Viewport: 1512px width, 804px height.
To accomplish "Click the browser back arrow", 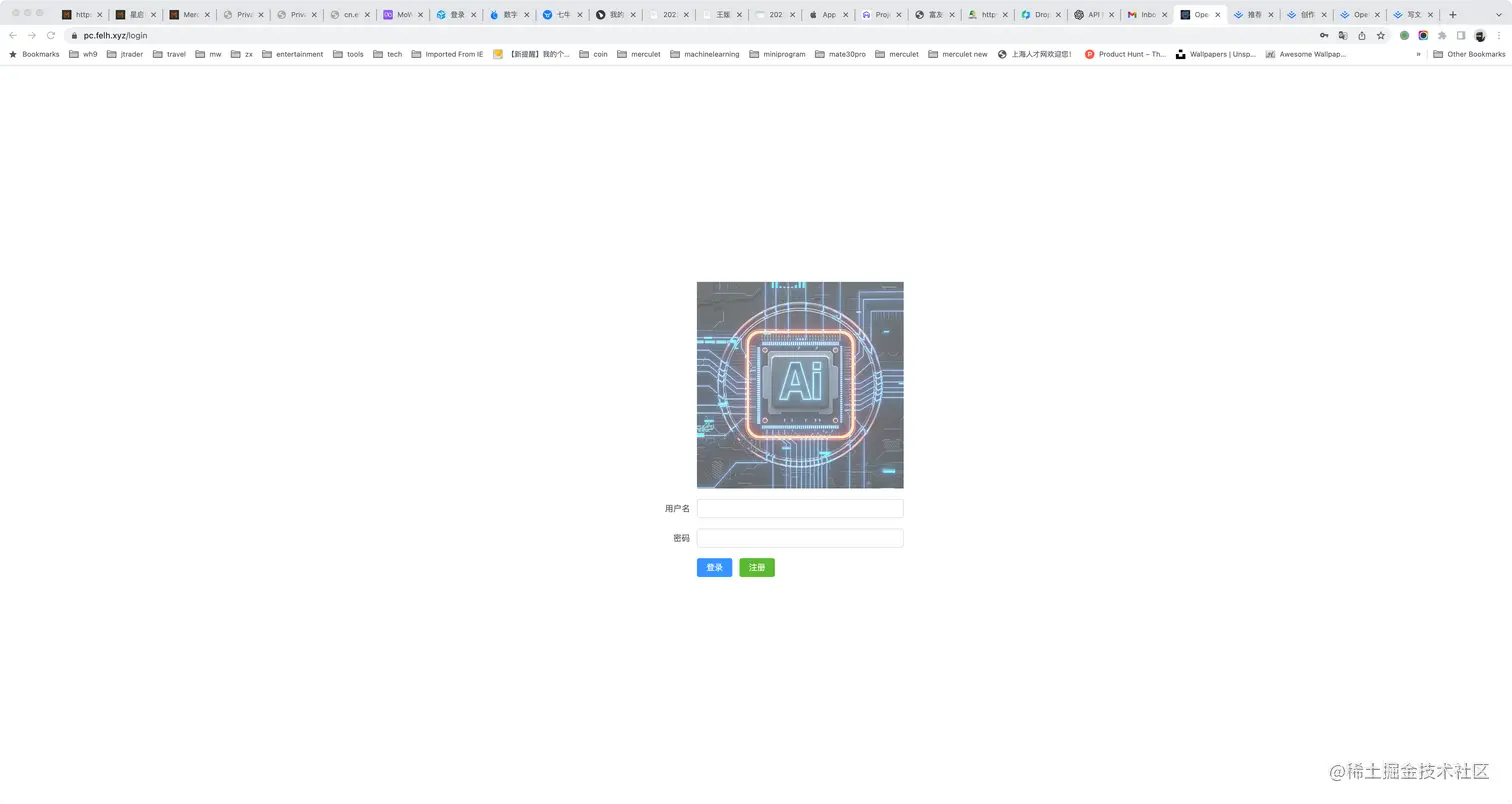I will coord(13,35).
